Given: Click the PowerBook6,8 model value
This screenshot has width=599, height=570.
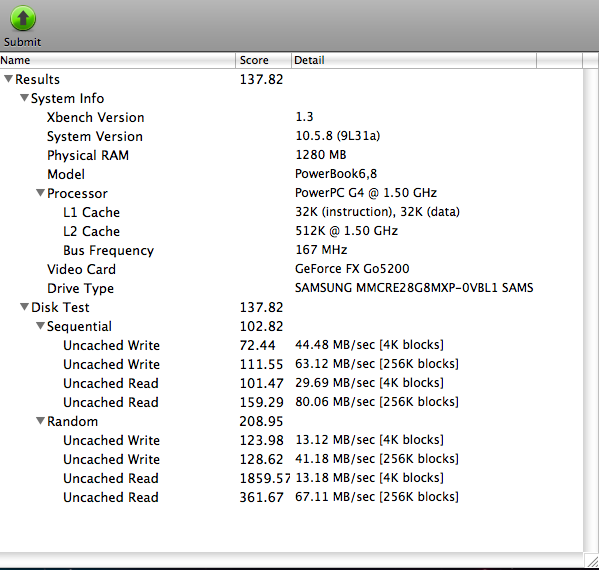Looking at the screenshot, I should [x=336, y=174].
